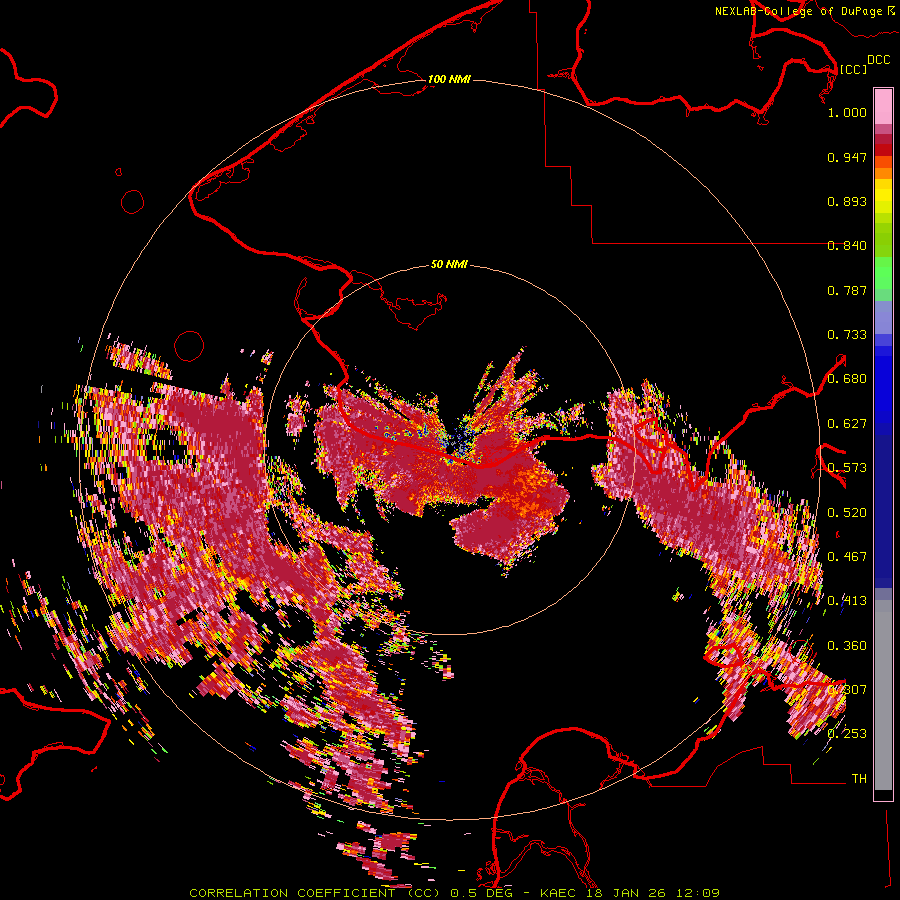Click the 0.520 legend value
Viewport: 900px width, 900px height.
(x=847, y=513)
